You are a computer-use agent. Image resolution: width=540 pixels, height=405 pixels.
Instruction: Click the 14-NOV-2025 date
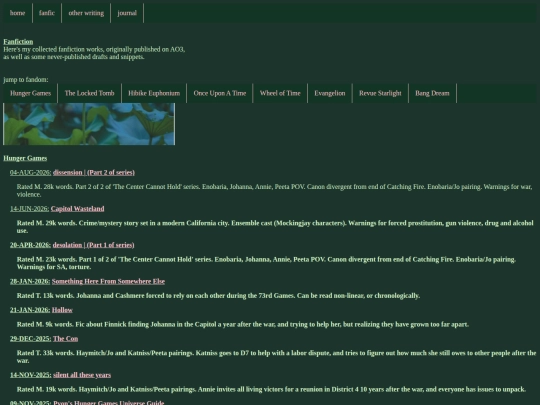(31, 375)
